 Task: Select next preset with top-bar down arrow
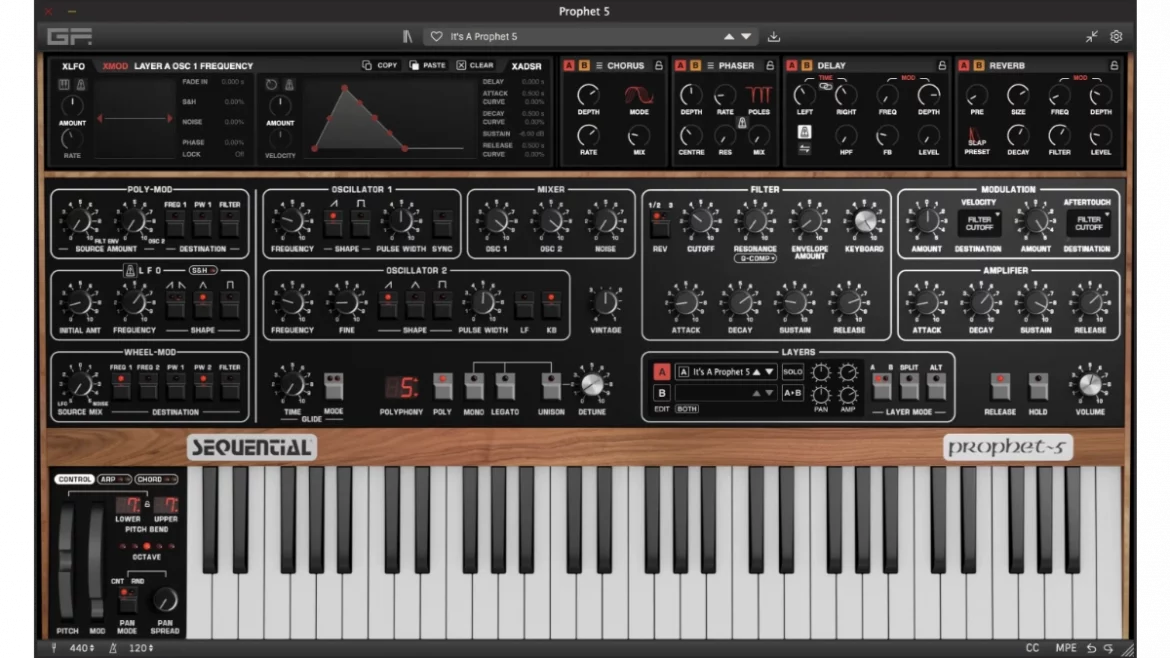746,37
